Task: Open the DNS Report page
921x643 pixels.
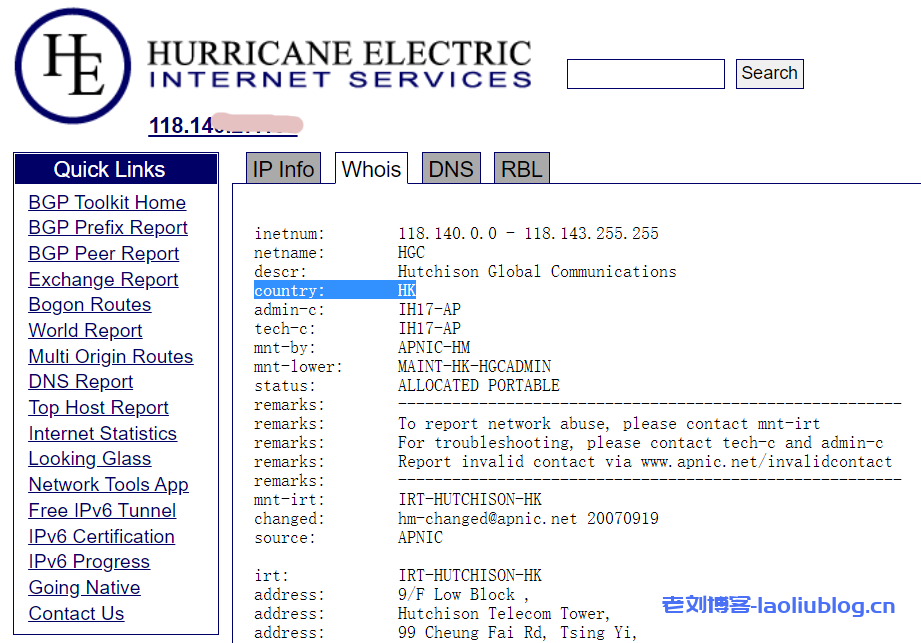Action: [x=80, y=381]
